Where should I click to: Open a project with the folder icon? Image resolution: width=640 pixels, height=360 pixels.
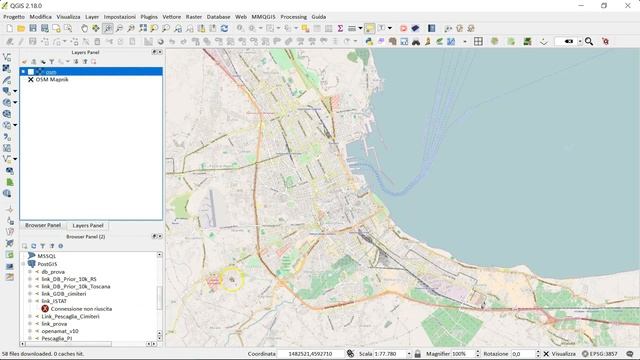pos(21,28)
